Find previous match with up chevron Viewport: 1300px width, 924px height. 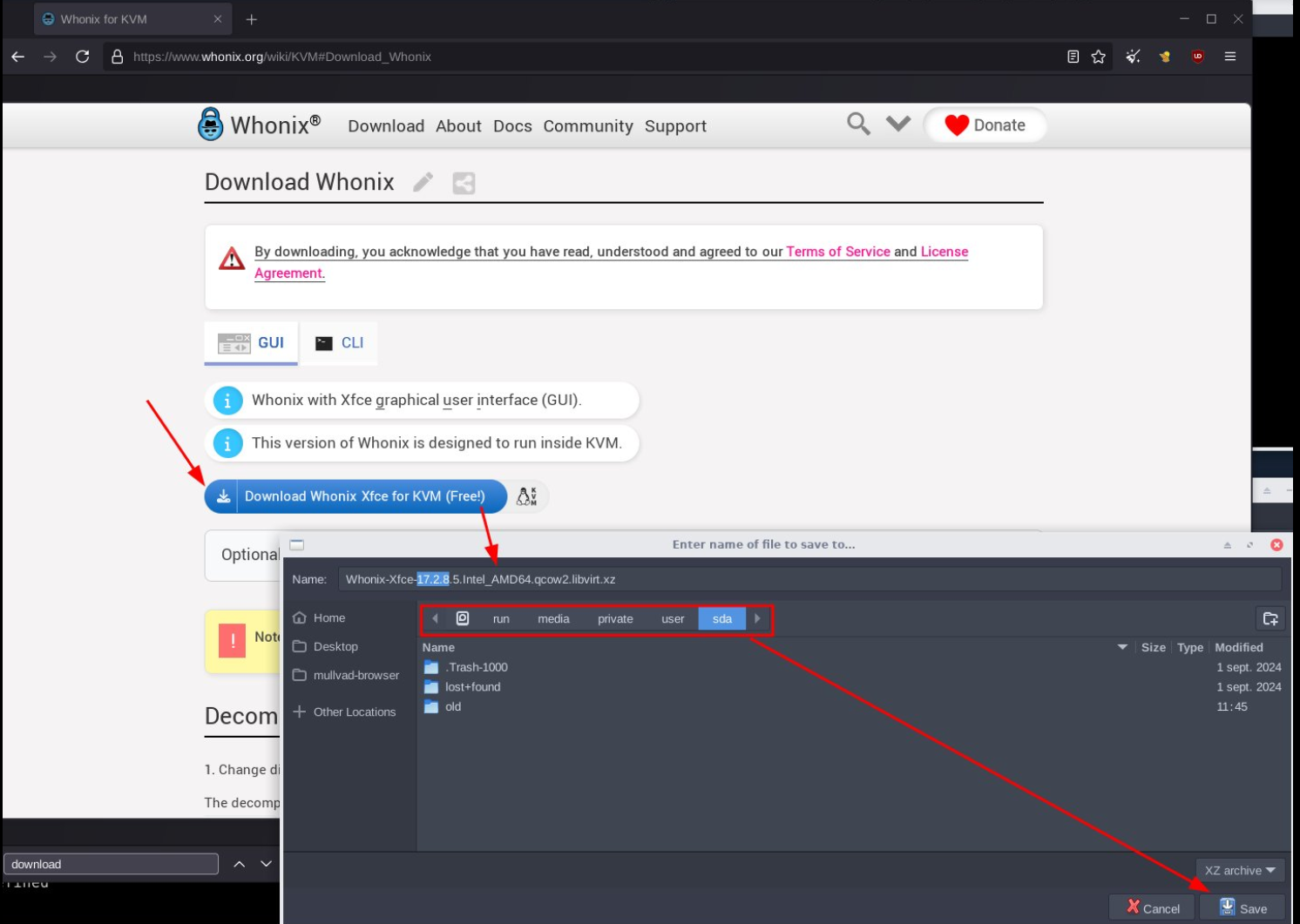click(239, 864)
